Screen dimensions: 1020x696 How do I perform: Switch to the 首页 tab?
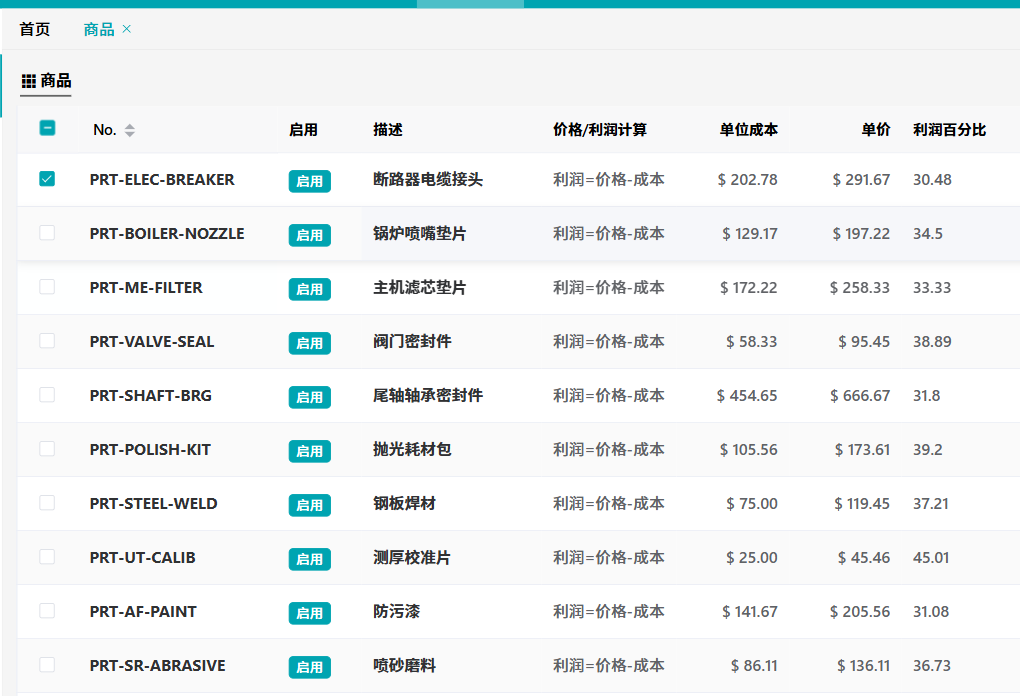35,29
